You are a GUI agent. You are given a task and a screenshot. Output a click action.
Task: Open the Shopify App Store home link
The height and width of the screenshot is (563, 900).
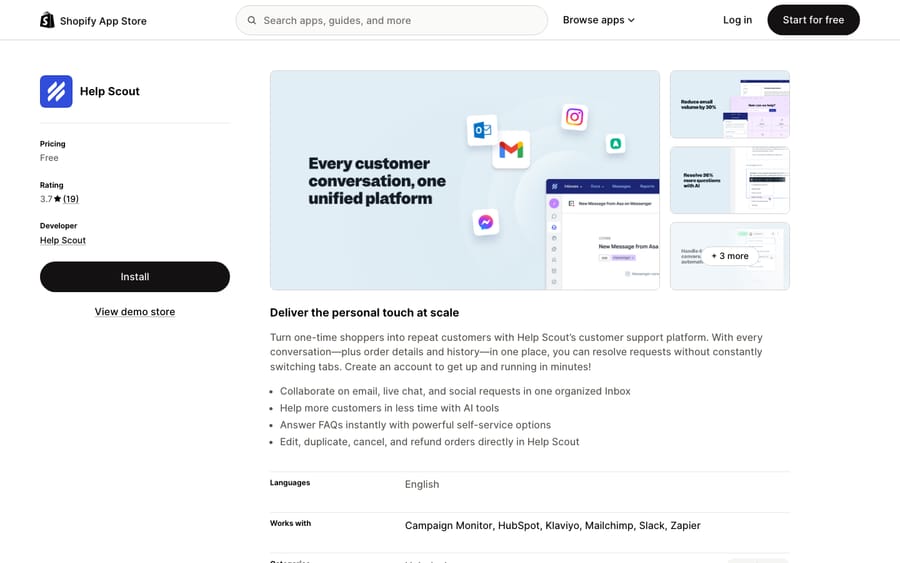tap(93, 21)
